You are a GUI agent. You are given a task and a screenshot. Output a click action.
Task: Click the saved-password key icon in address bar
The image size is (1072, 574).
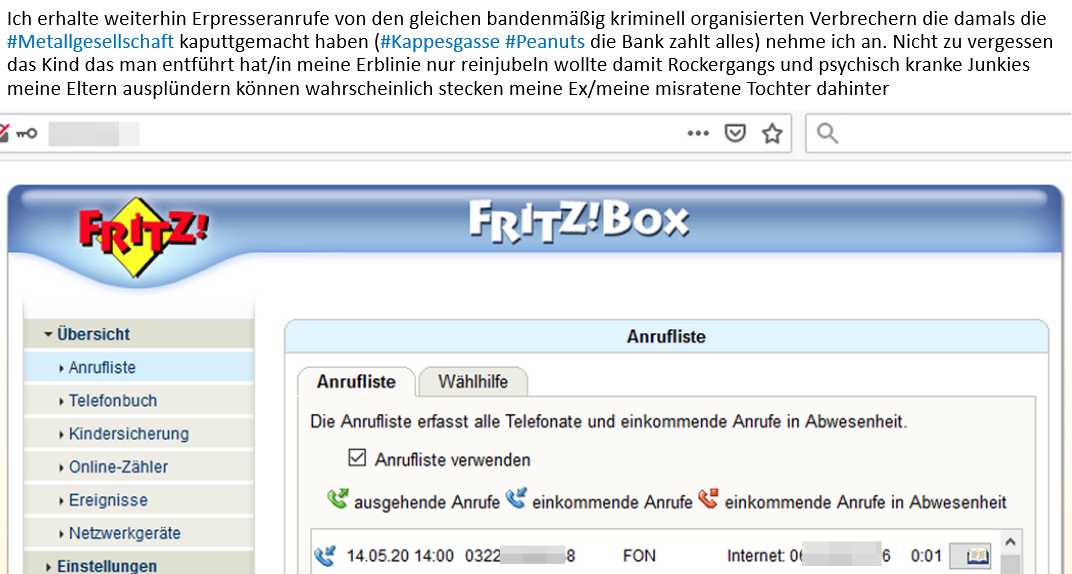(27, 133)
